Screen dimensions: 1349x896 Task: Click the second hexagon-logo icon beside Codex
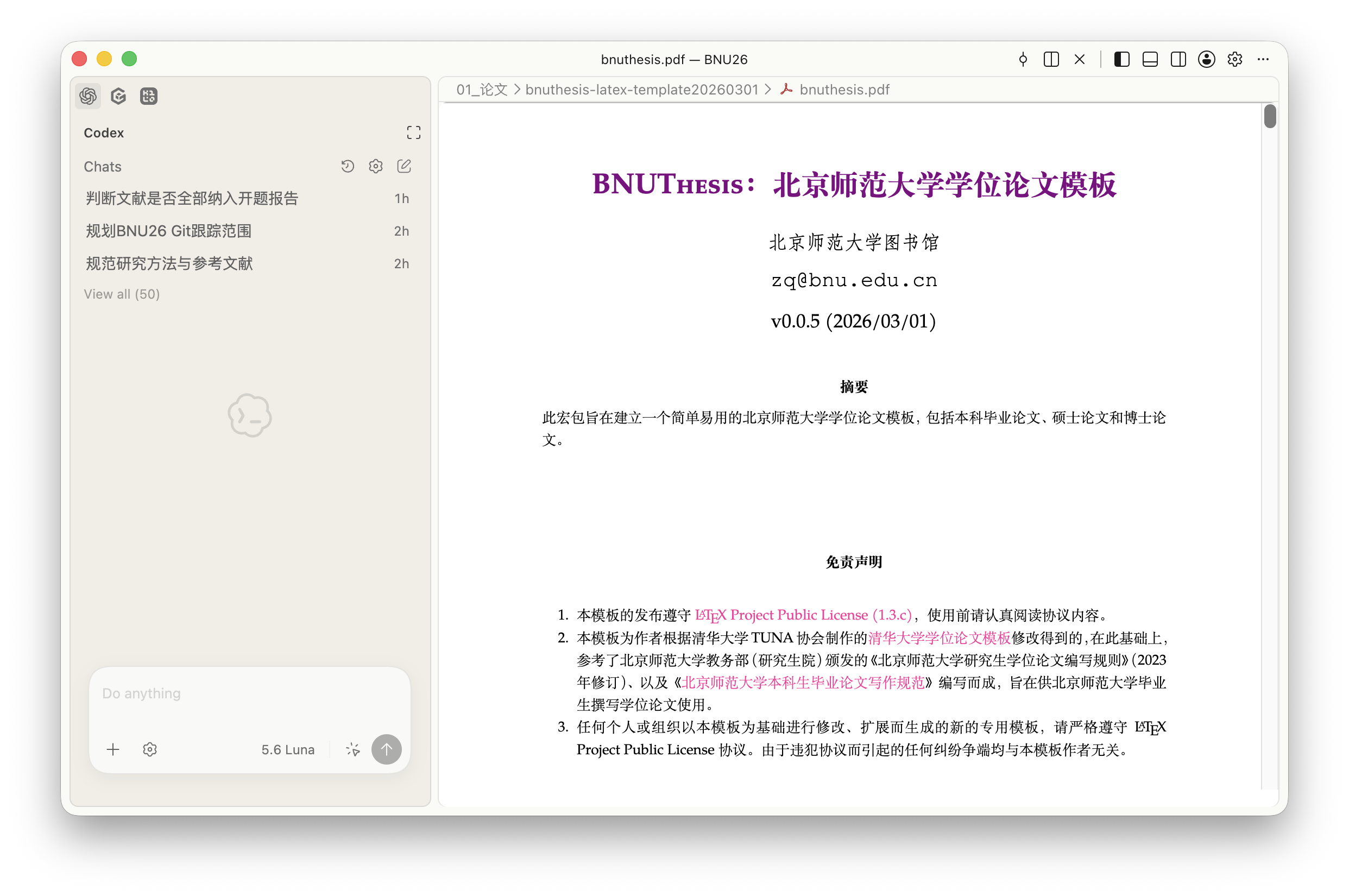[118, 96]
